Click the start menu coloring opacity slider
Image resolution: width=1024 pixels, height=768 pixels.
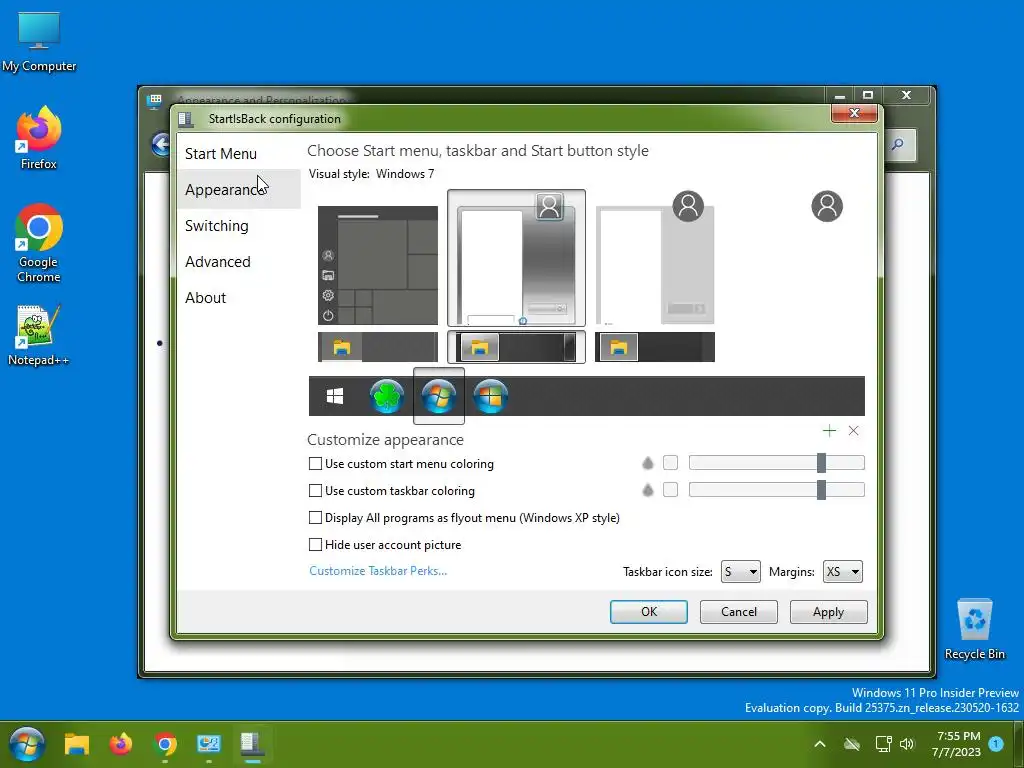[x=776, y=463]
